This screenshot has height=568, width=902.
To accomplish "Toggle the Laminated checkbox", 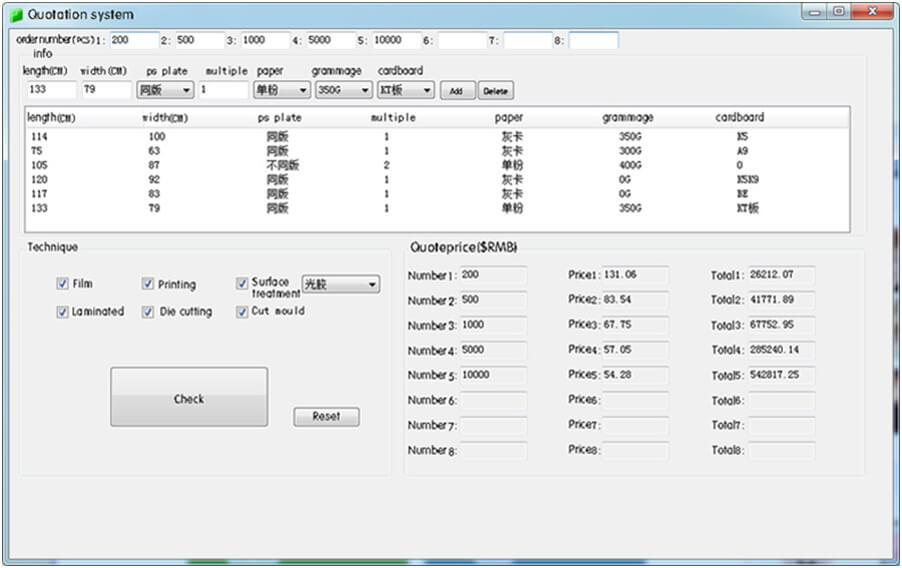I will click(x=62, y=311).
